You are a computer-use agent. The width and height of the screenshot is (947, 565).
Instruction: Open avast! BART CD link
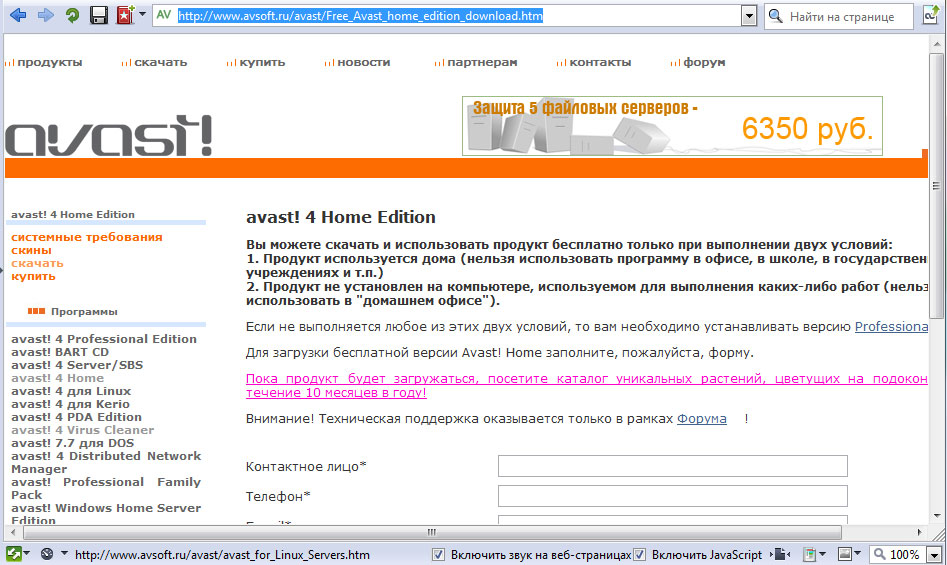(x=60, y=352)
